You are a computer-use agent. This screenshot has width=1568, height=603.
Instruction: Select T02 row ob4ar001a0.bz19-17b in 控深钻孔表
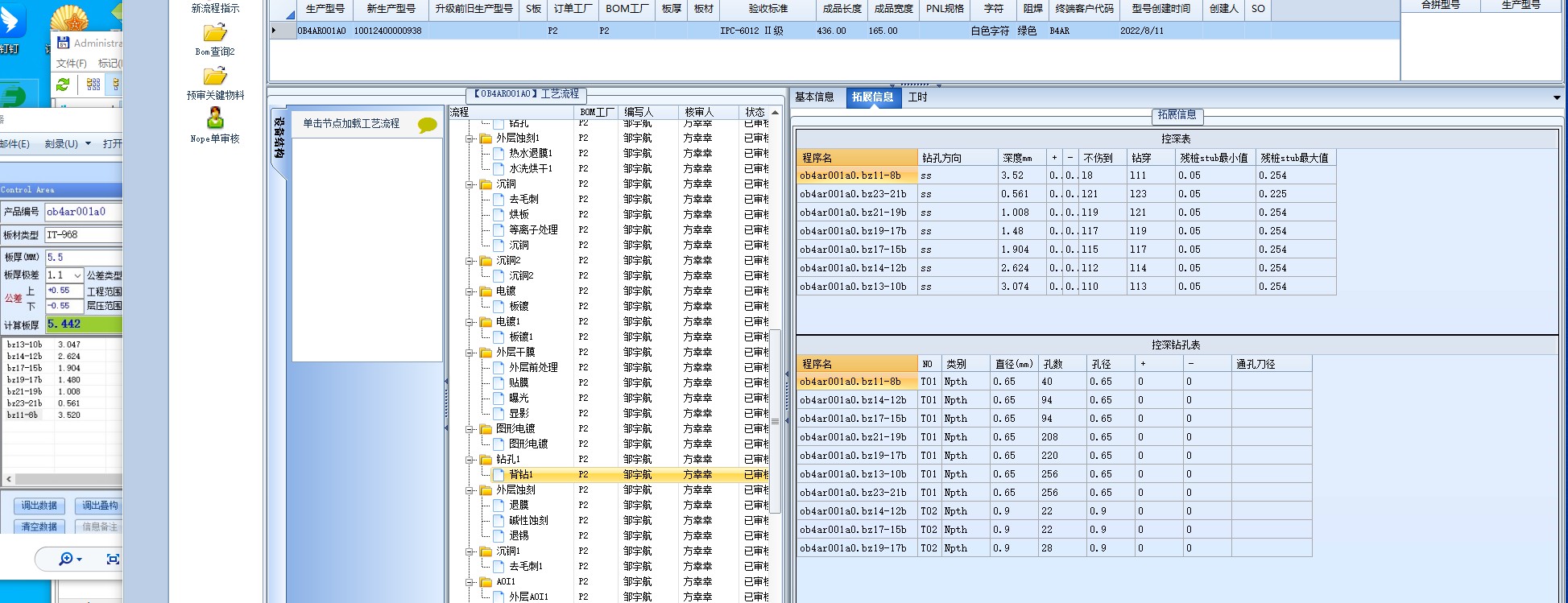point(1054,548)
